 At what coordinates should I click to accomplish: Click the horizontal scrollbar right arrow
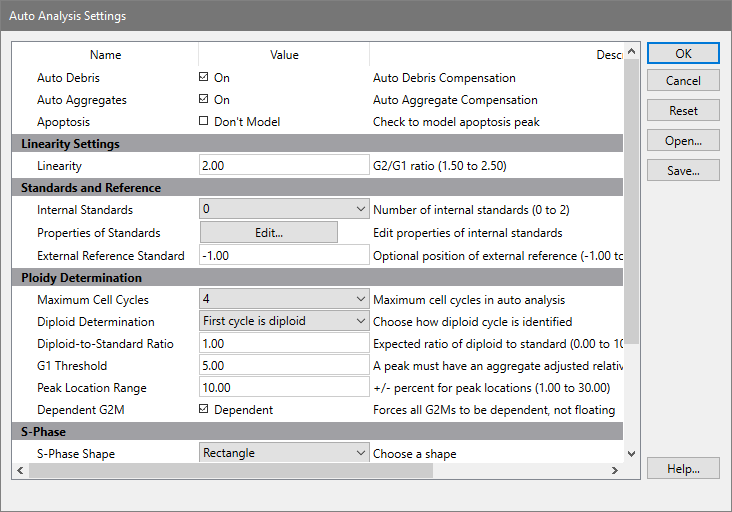(x=615, y=470)
